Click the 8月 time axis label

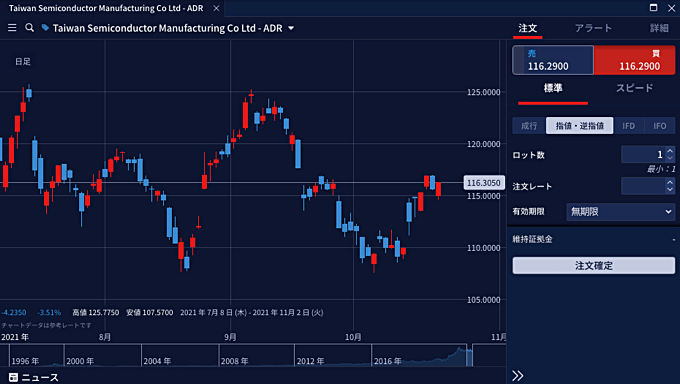click(105, 337)
